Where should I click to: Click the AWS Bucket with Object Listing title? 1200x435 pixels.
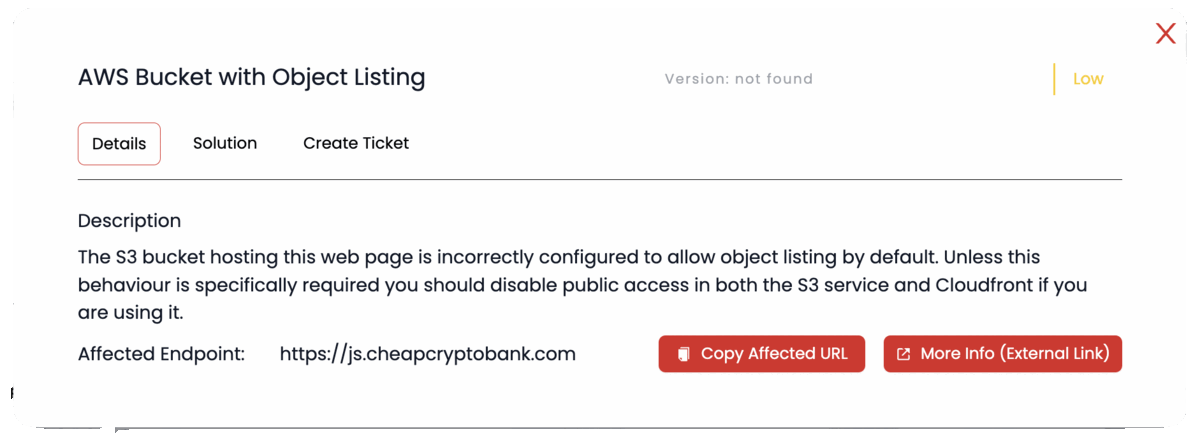(252, 78)
